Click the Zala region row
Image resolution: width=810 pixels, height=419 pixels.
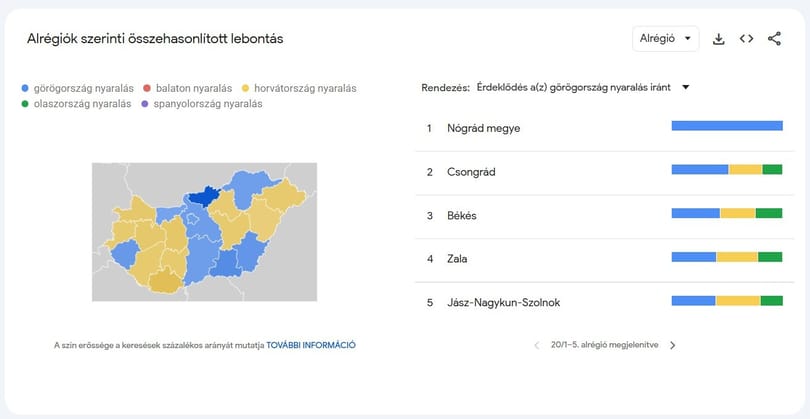(x=458, y=259)
